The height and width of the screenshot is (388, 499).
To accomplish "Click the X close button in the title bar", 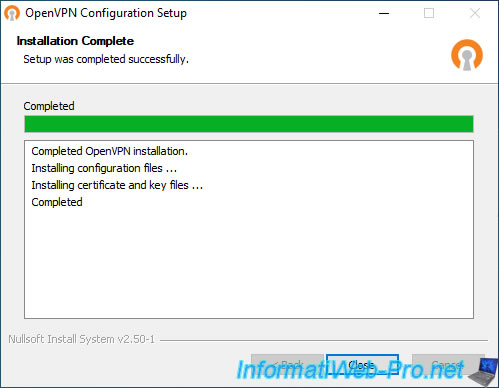I will coord(475,13).
